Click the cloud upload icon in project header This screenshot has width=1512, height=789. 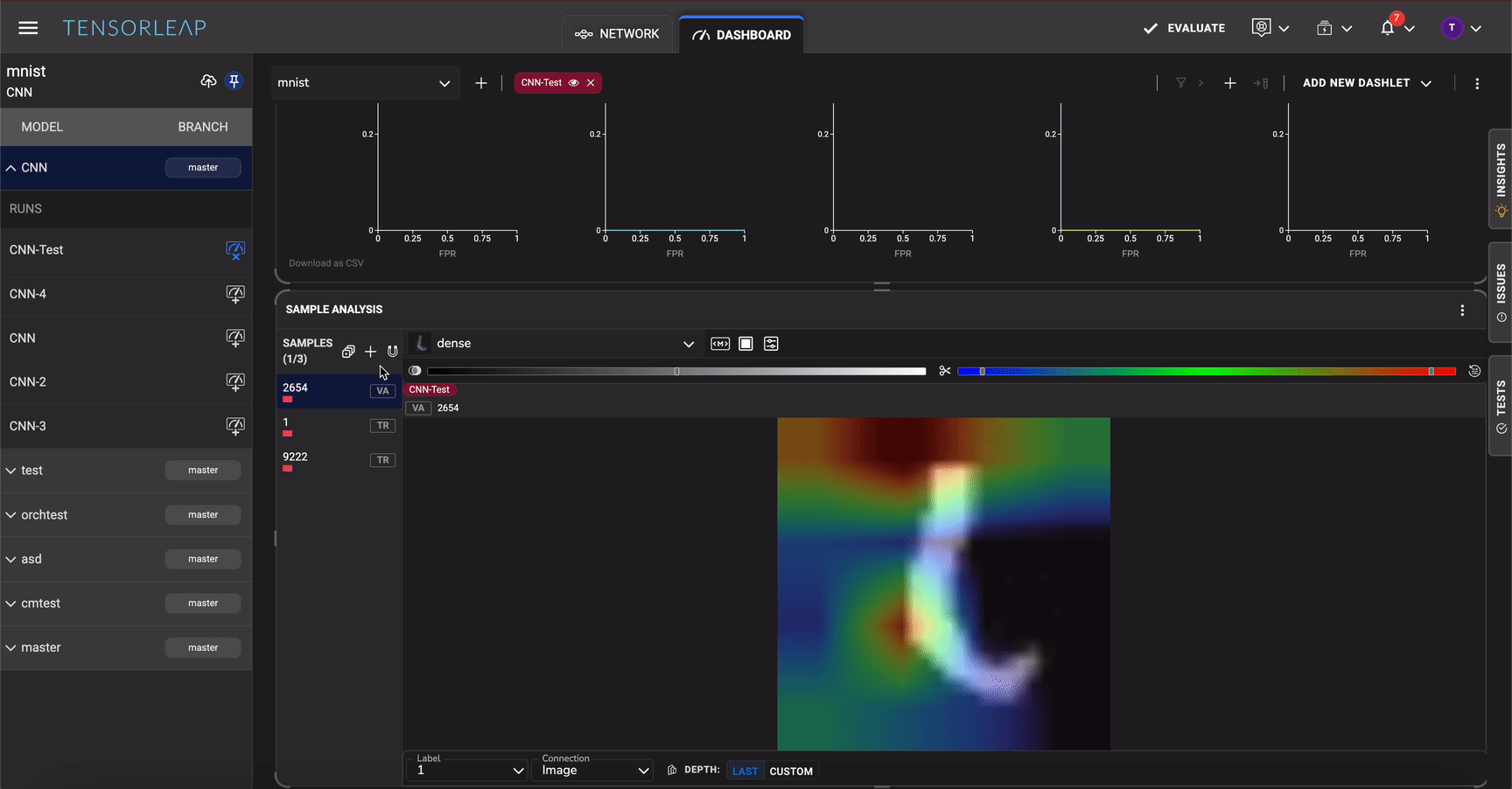(x=208, y=81)
